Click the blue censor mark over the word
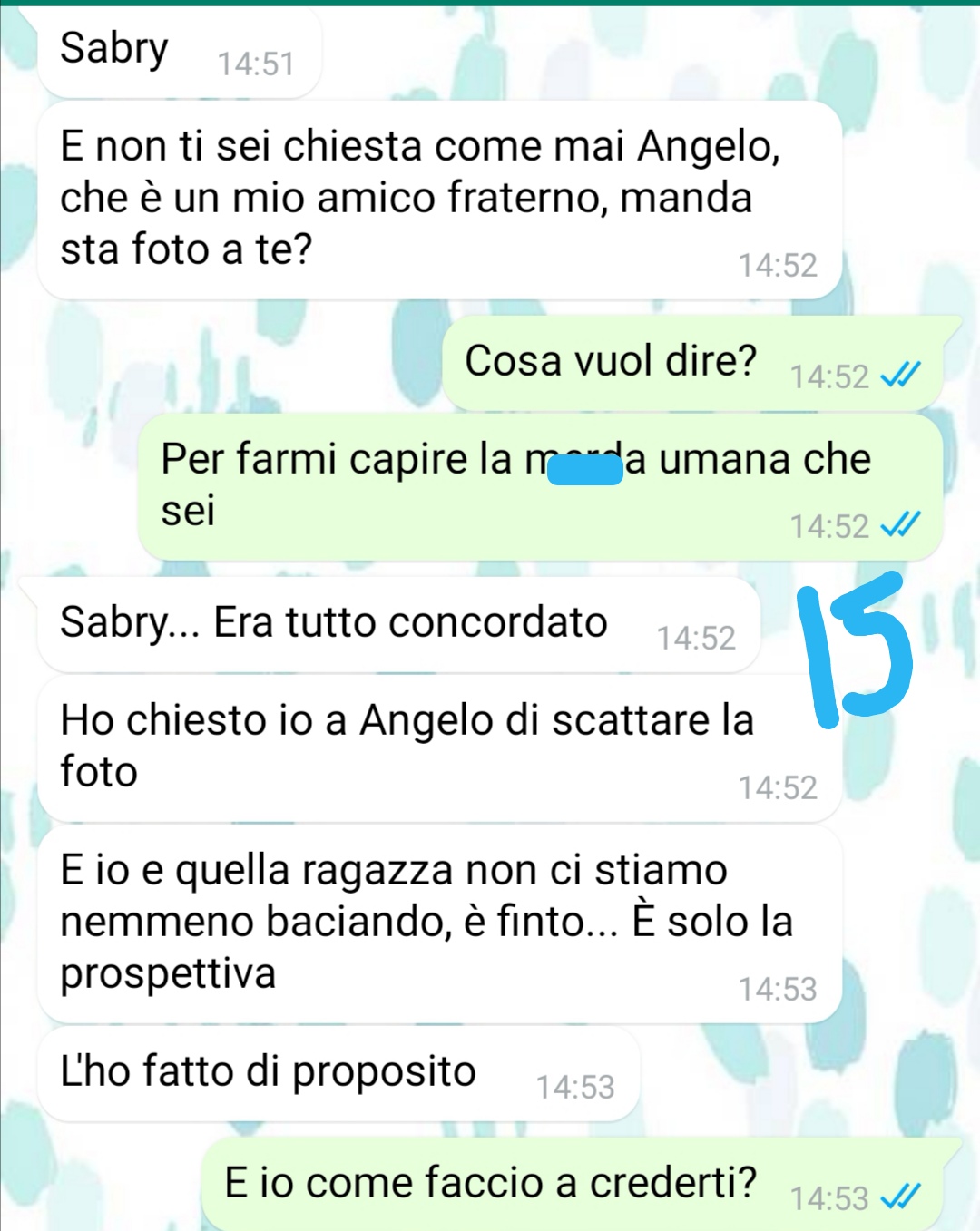 click(585, 471)
